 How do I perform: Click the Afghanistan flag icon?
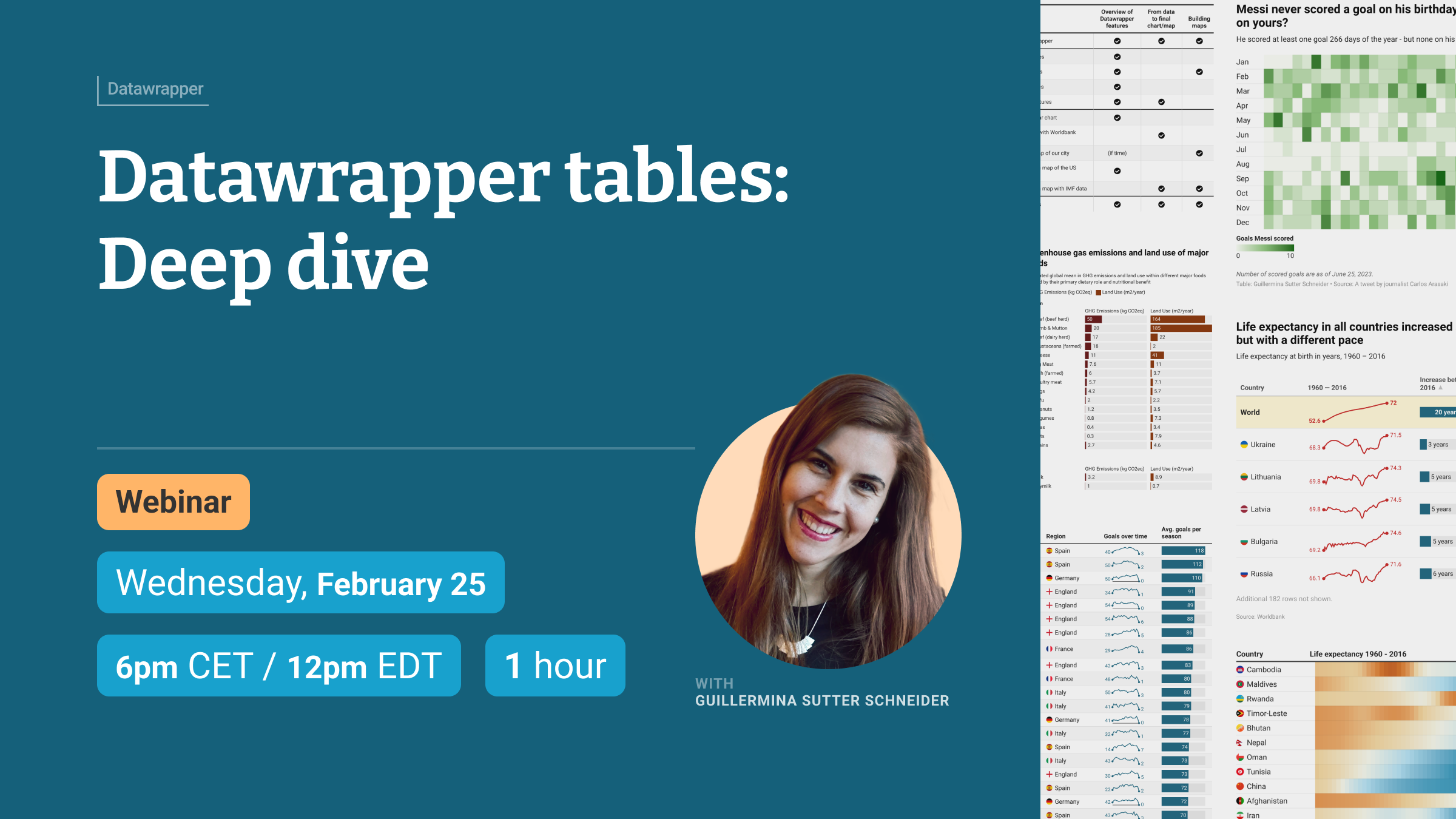click(1240, 801)
